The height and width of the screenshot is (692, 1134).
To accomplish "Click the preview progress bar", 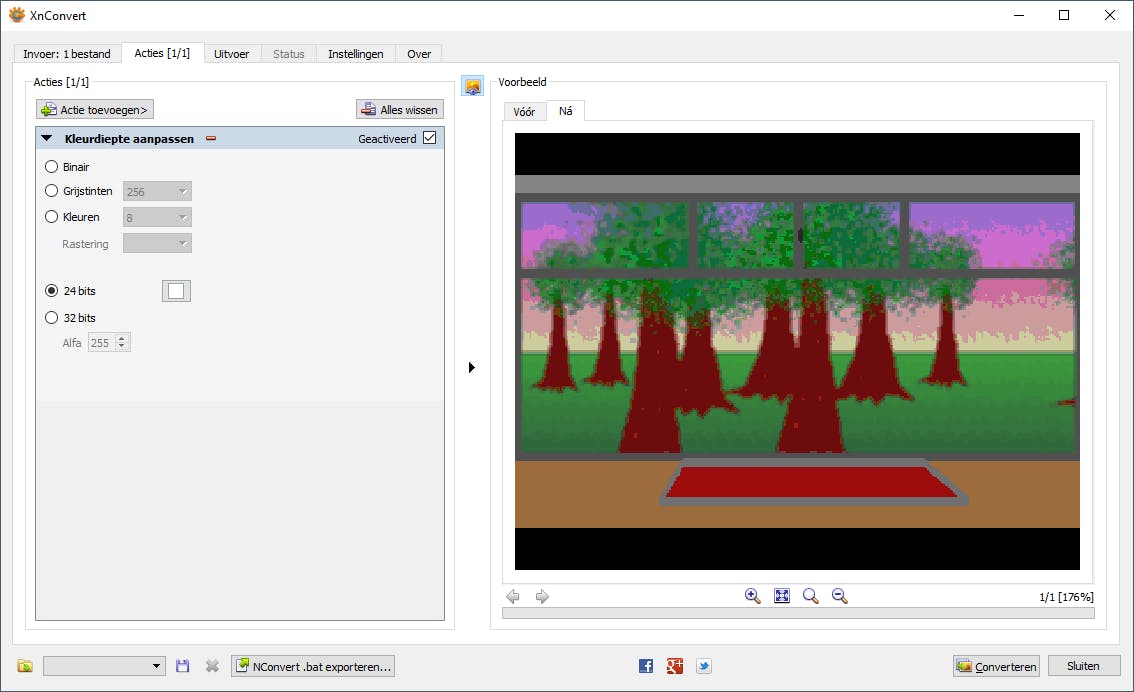I will point(798,613).
